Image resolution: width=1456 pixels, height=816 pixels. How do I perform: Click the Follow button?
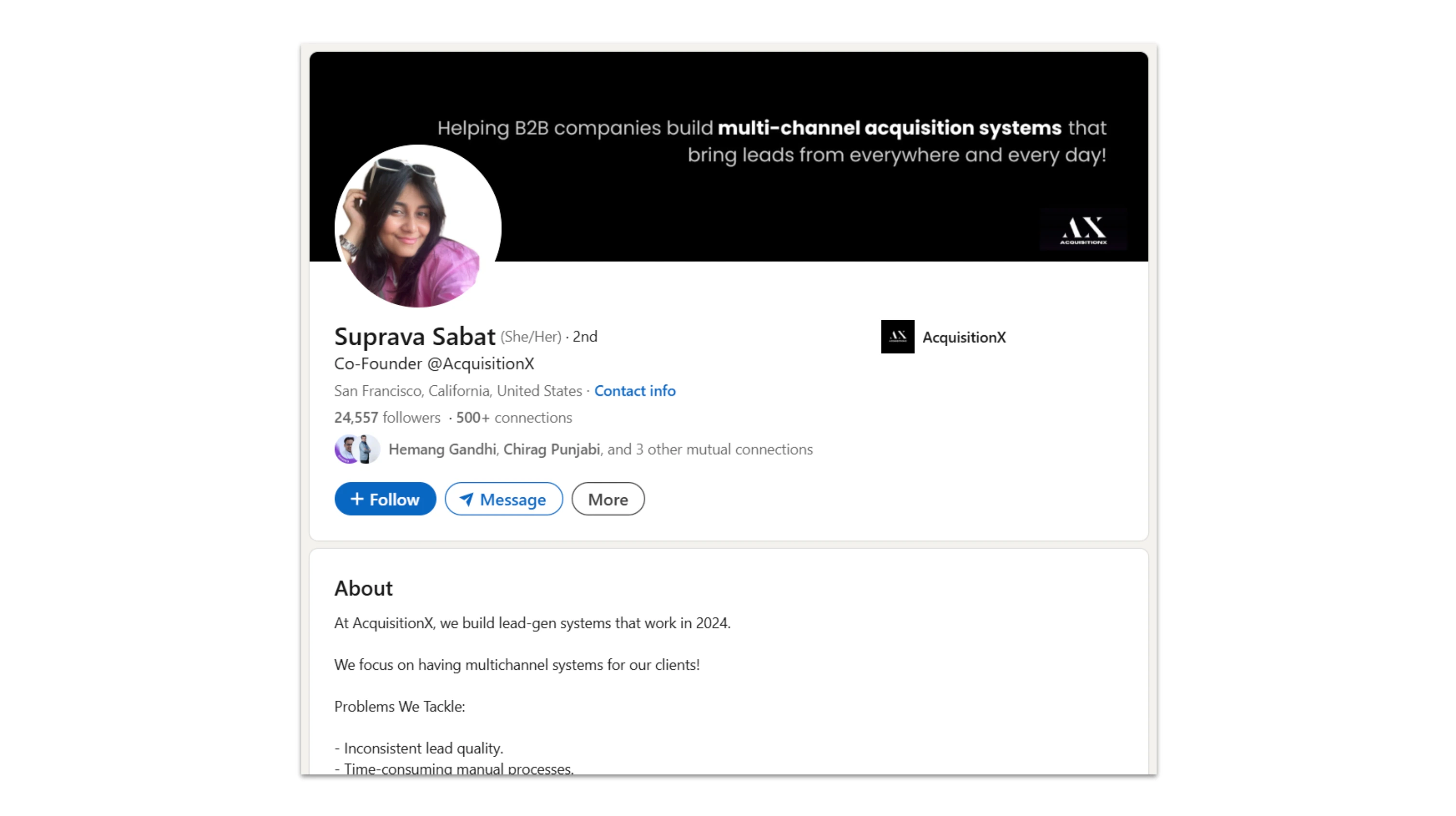click(x=385, y=499)
